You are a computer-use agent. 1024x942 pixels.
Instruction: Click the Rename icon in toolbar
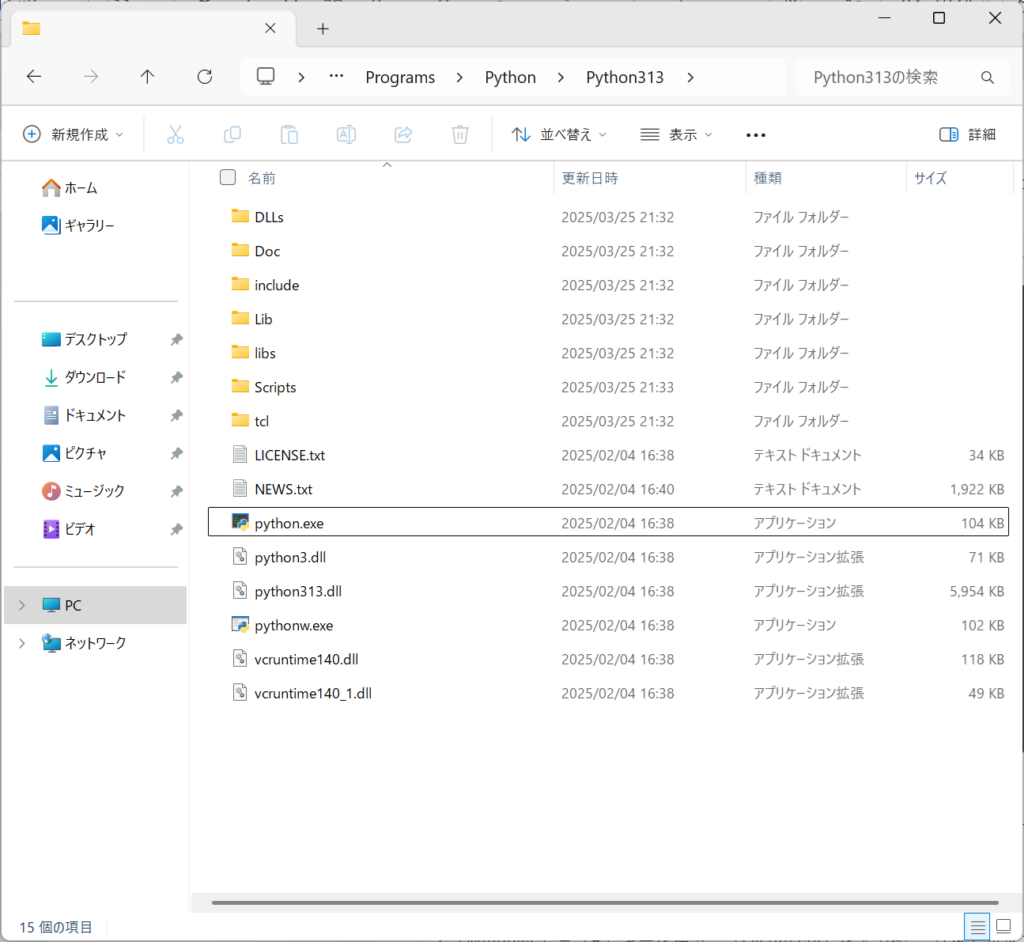(346, 135)
